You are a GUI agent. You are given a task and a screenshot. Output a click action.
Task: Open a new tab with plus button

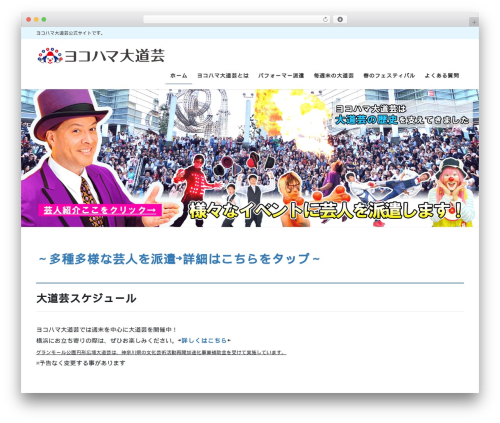pyautogui.click(x=474, y=22)
